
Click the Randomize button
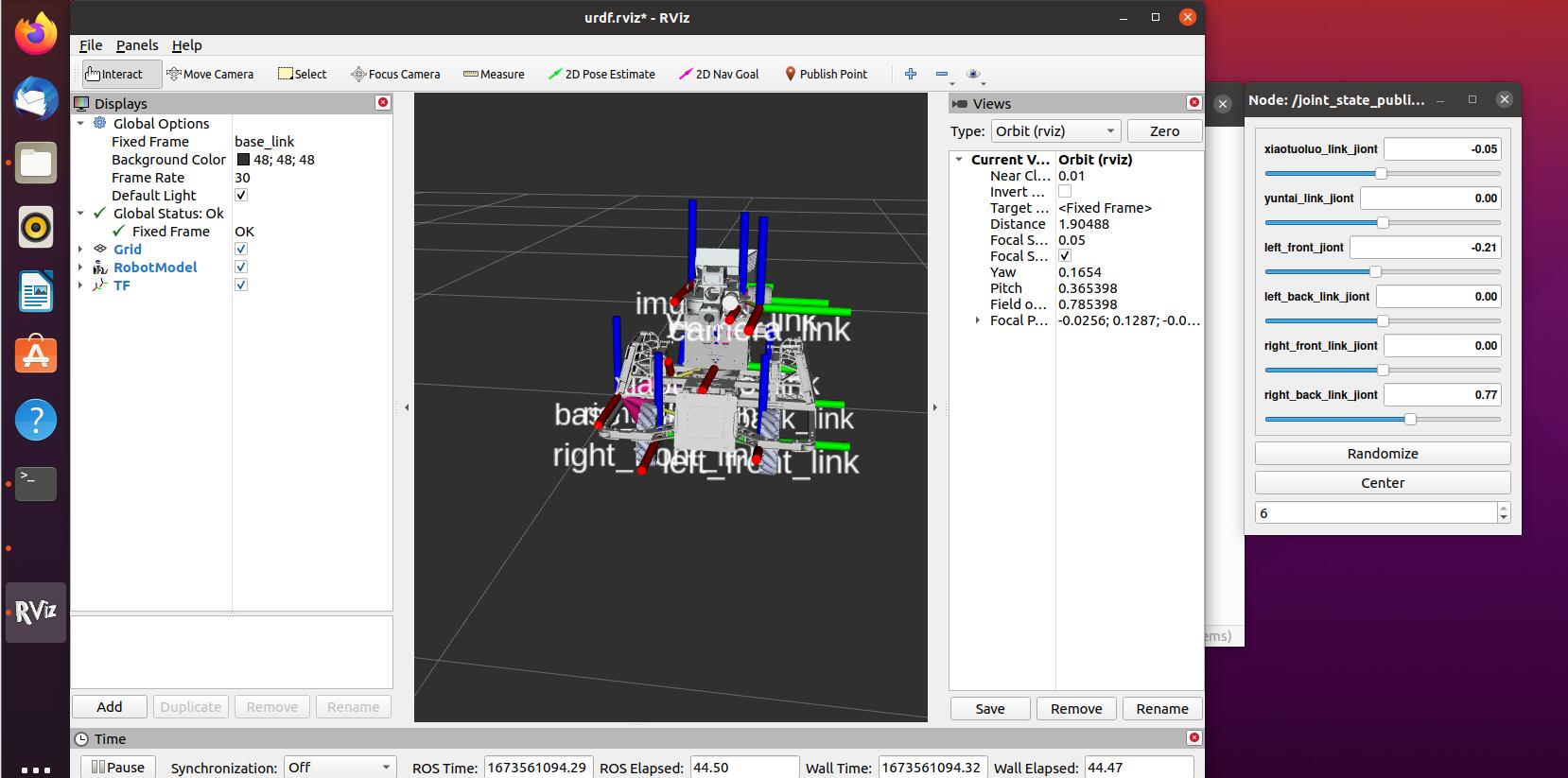(1382, 454)
